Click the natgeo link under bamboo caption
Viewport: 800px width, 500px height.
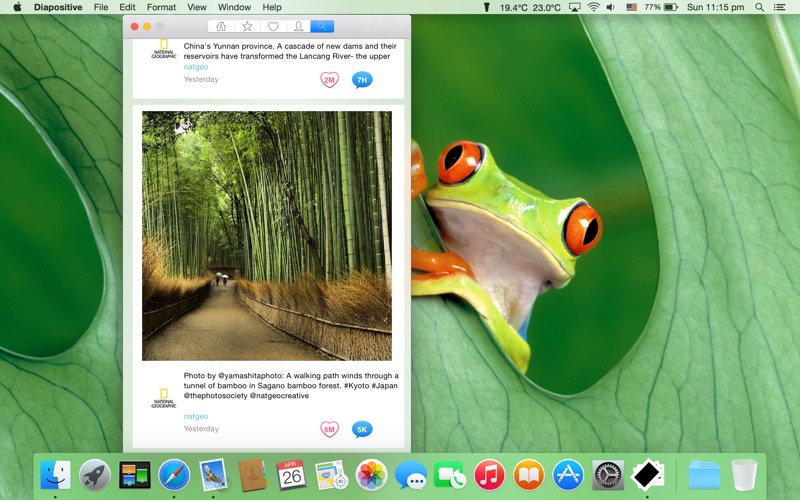[x=195, y=416]
